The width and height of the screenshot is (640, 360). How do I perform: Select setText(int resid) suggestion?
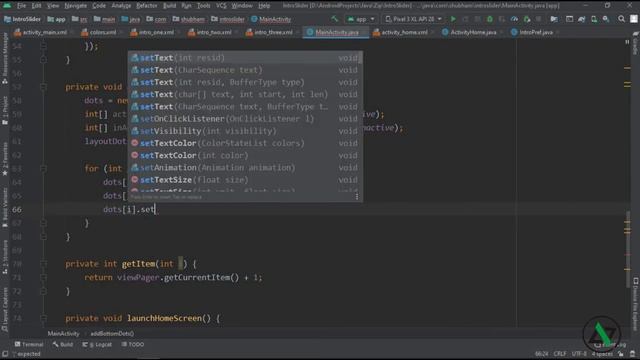click(x=245, y=58)
